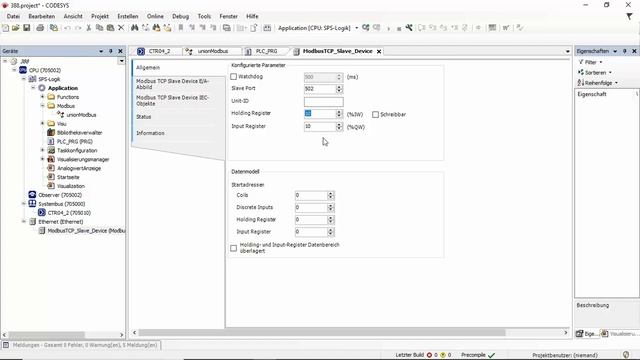
Task: Click the Meldungen panel icon at bottom left
Action: (6, 345)
